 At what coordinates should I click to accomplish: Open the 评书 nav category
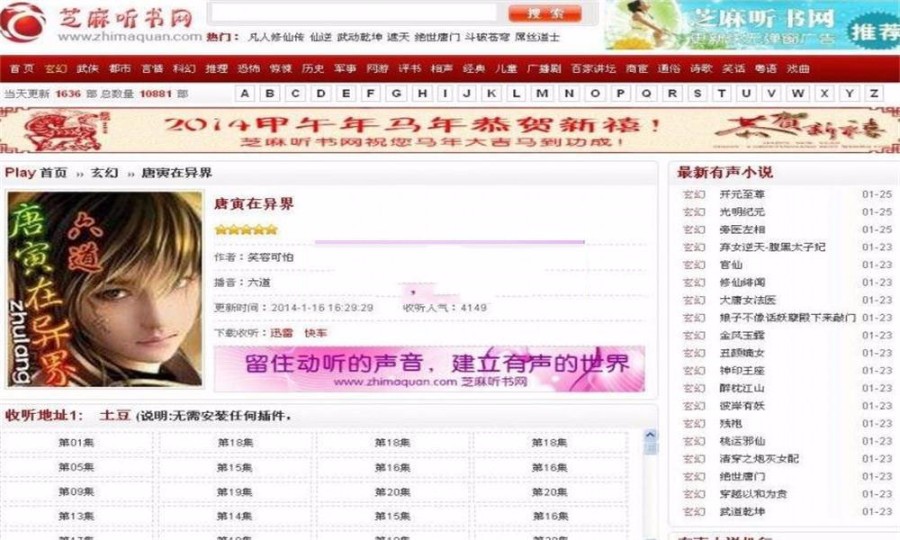pyautogui.click(x=409, y=69)
